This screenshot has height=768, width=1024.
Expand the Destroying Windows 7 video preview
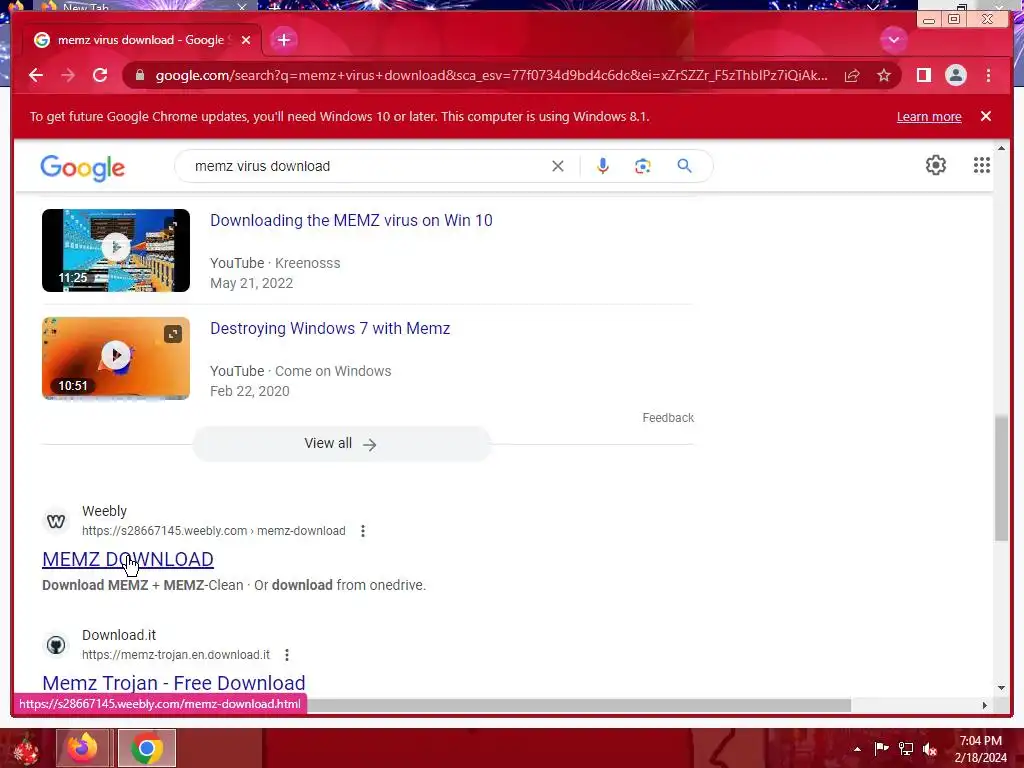coord(173,334)
